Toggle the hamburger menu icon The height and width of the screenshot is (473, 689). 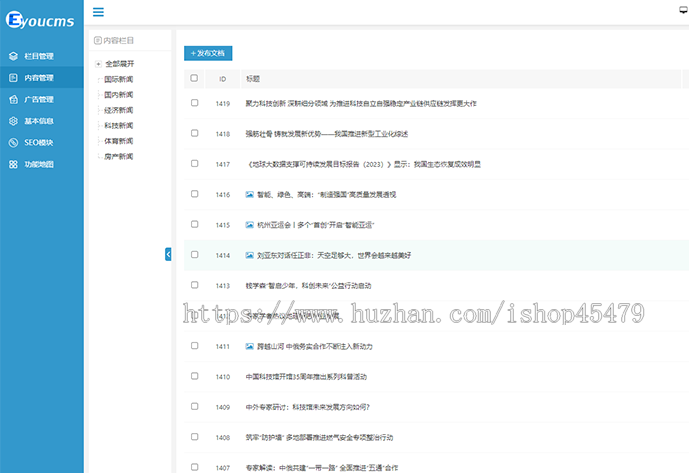pos(98,12)
